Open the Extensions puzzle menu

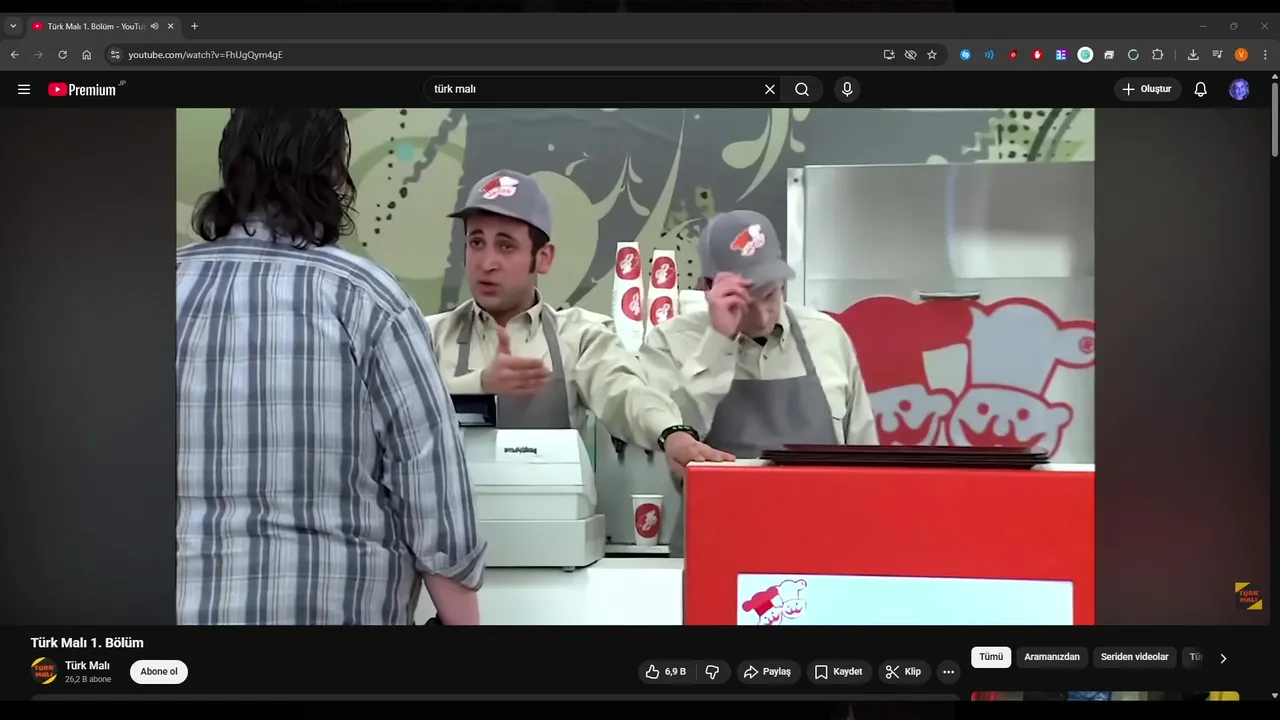[1158, 55]
